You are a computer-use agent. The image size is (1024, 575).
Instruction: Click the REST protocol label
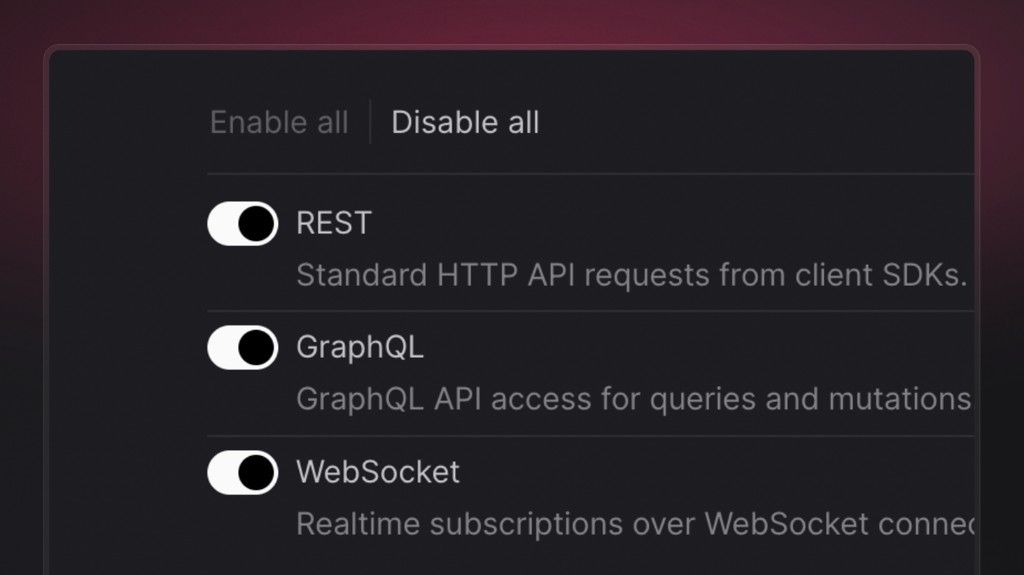coord(333,223)
